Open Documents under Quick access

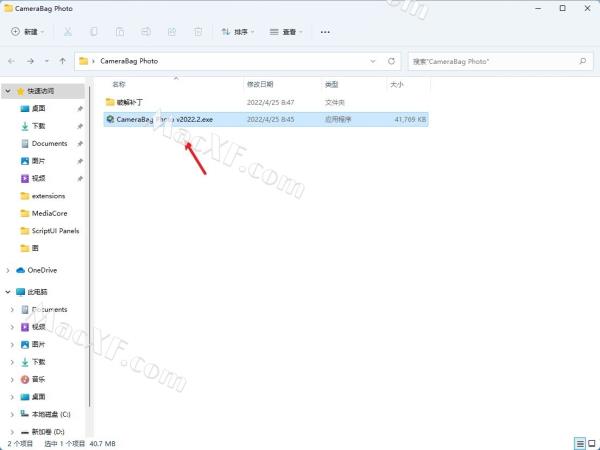point(49,143)
